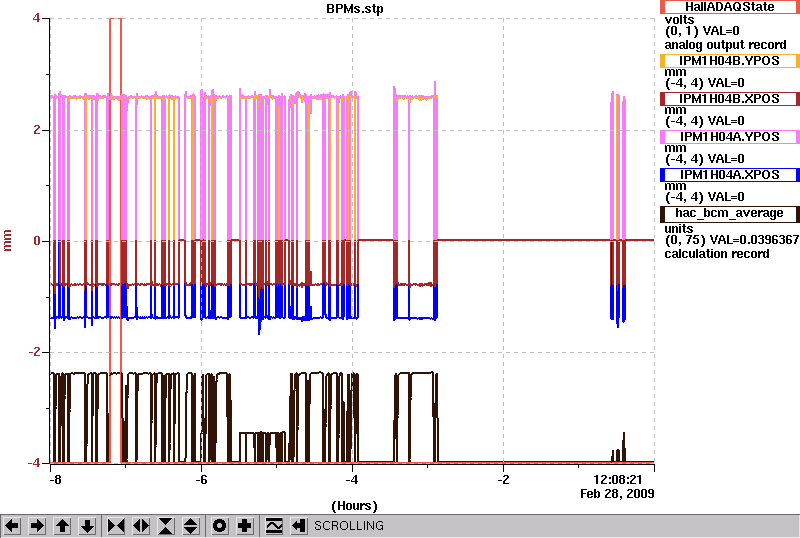Click the -6 tick label on time axis

point(201,480)
